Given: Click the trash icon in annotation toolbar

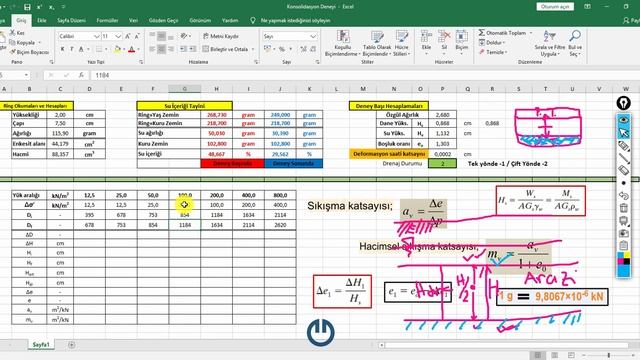Looking at the screenshot, I should [x=623, y=208].
